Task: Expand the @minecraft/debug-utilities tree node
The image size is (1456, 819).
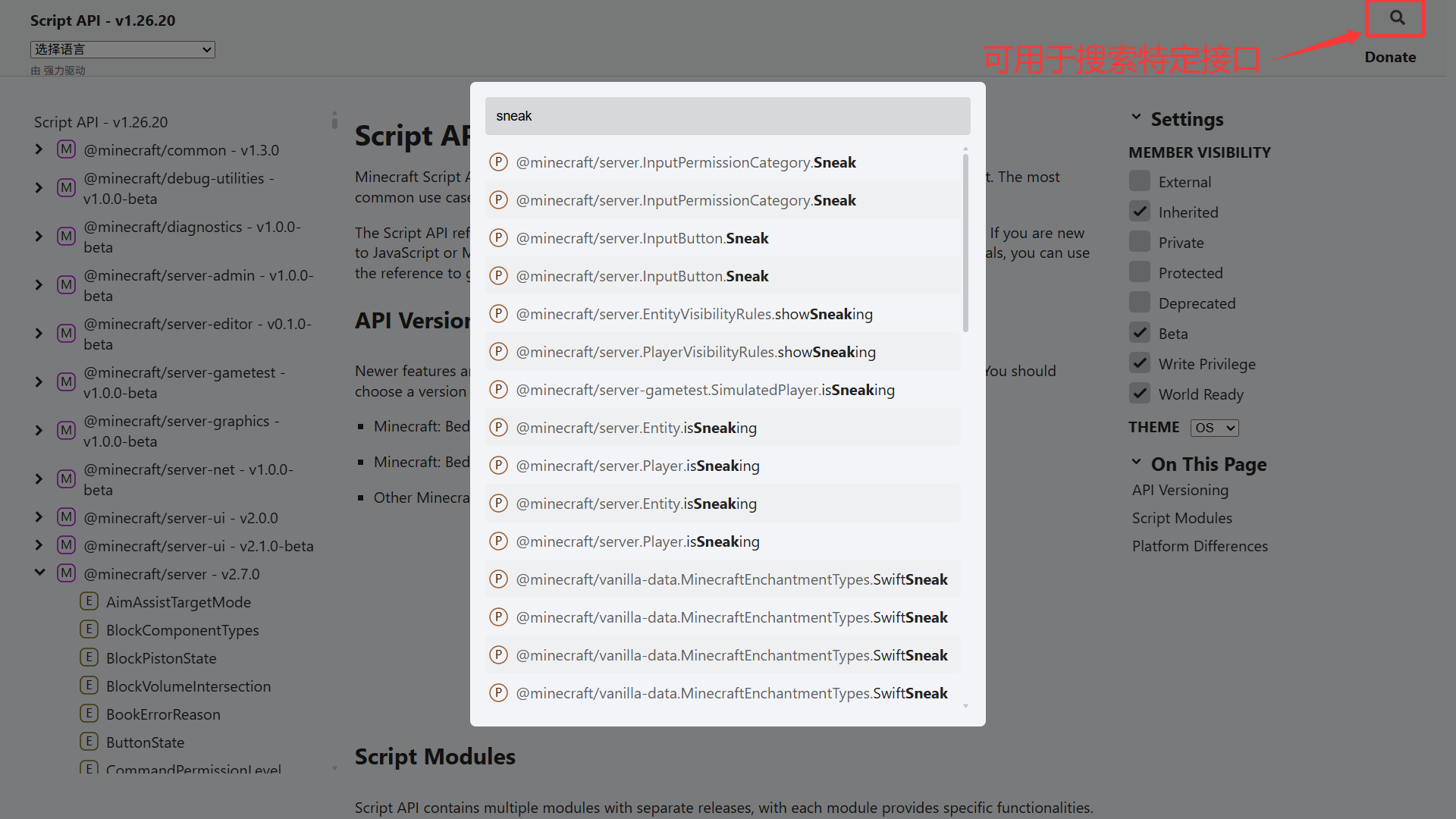Action: click(39, 188)
